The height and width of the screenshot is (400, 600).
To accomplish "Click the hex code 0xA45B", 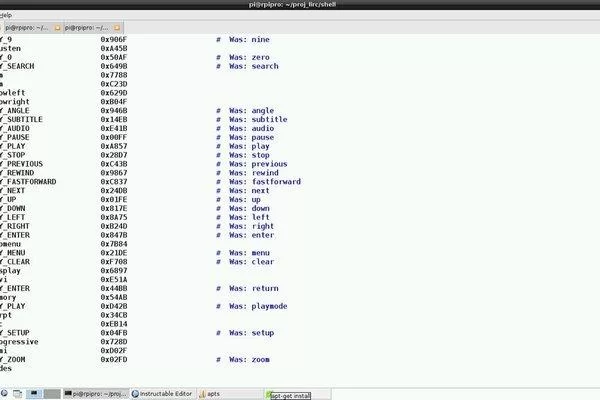I will (114, 48).
